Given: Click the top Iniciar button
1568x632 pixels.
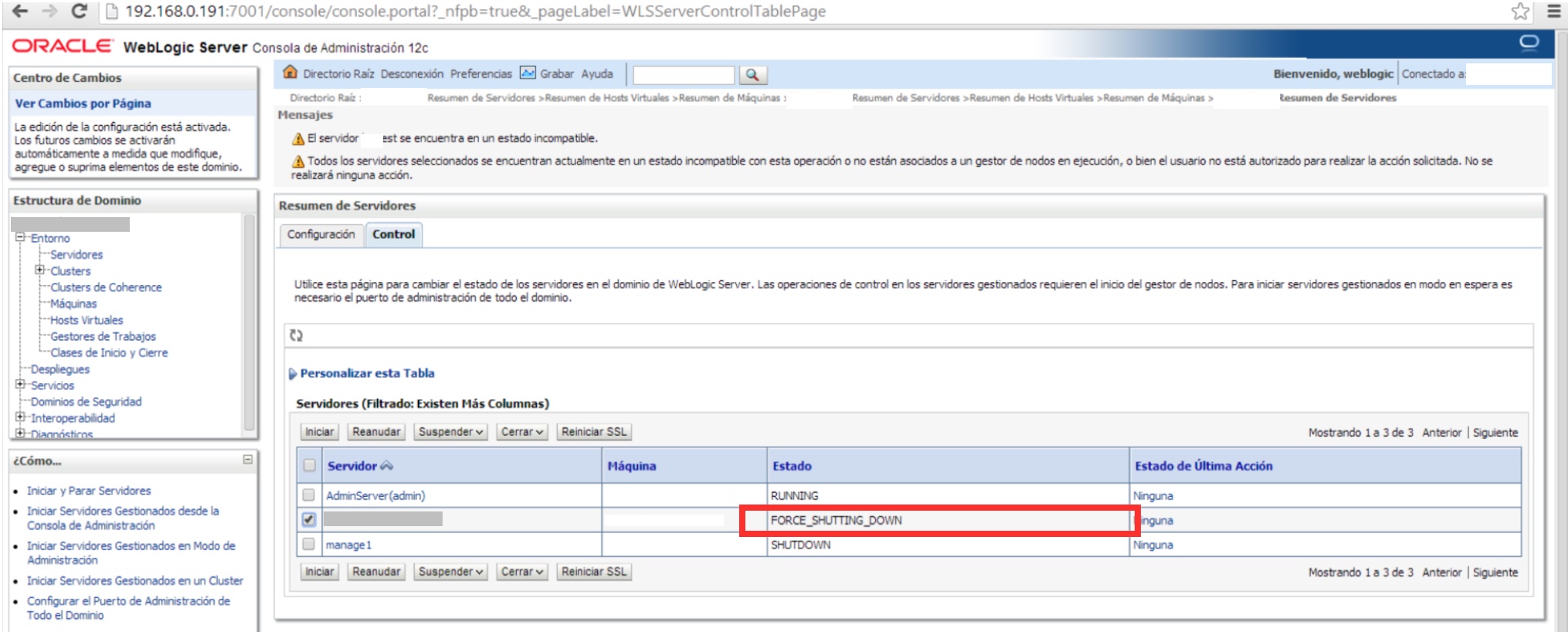Looking at the screenshot, I should 319,432.
